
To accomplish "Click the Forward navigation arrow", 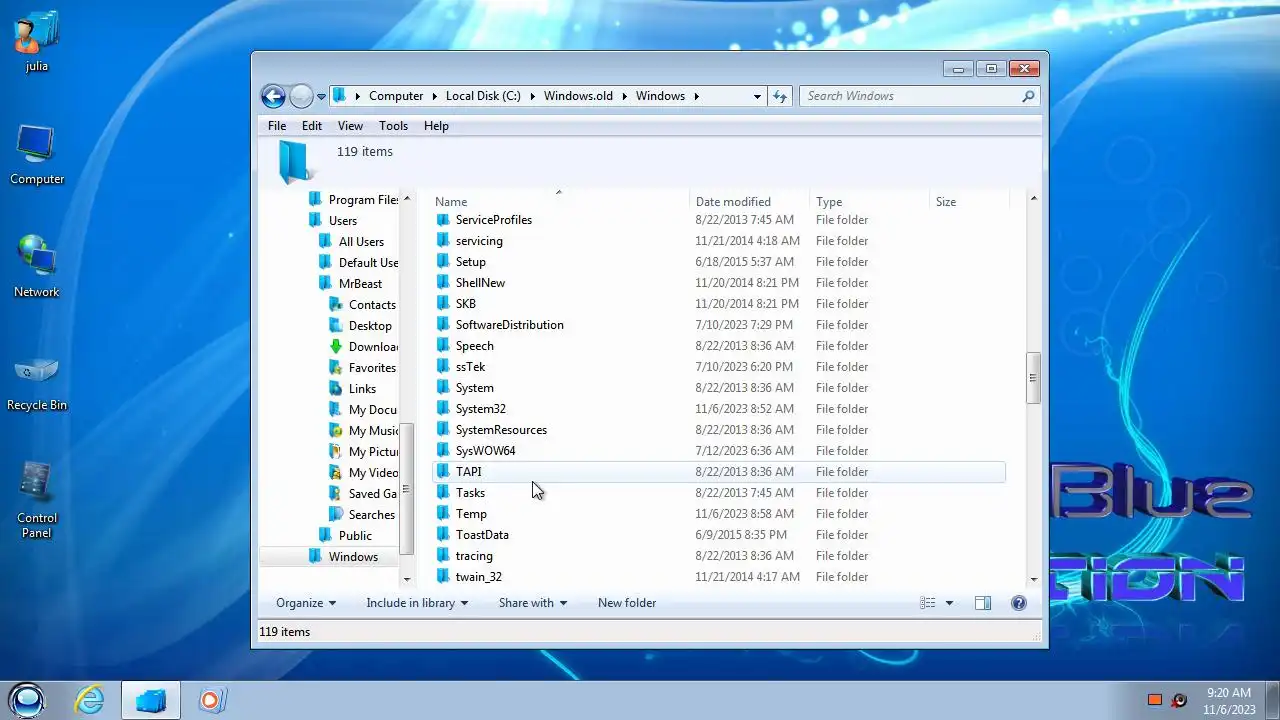I will pos(301,96).
